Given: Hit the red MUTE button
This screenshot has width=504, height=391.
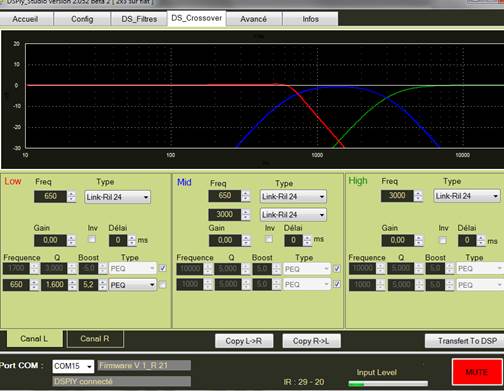Looking at the screenshot, I should tap(477, 372).
